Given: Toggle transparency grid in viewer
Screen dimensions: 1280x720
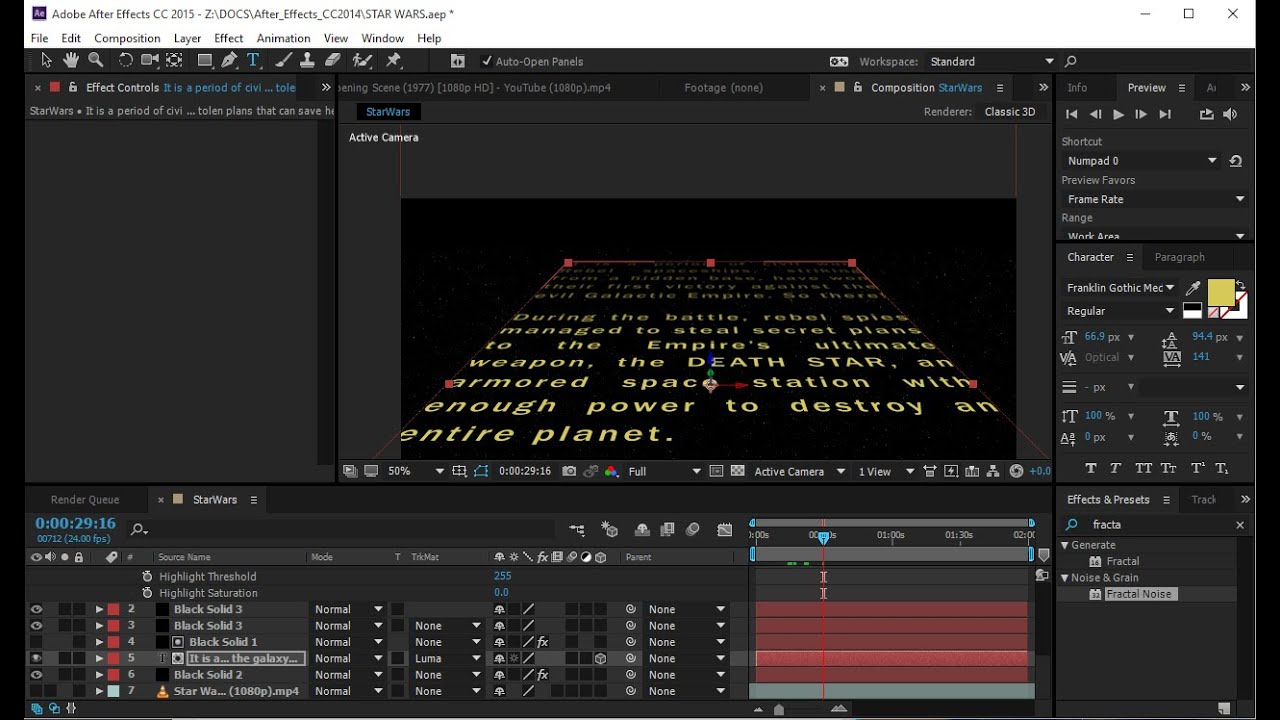Looking at the screenshot, I should coord(738,471).
